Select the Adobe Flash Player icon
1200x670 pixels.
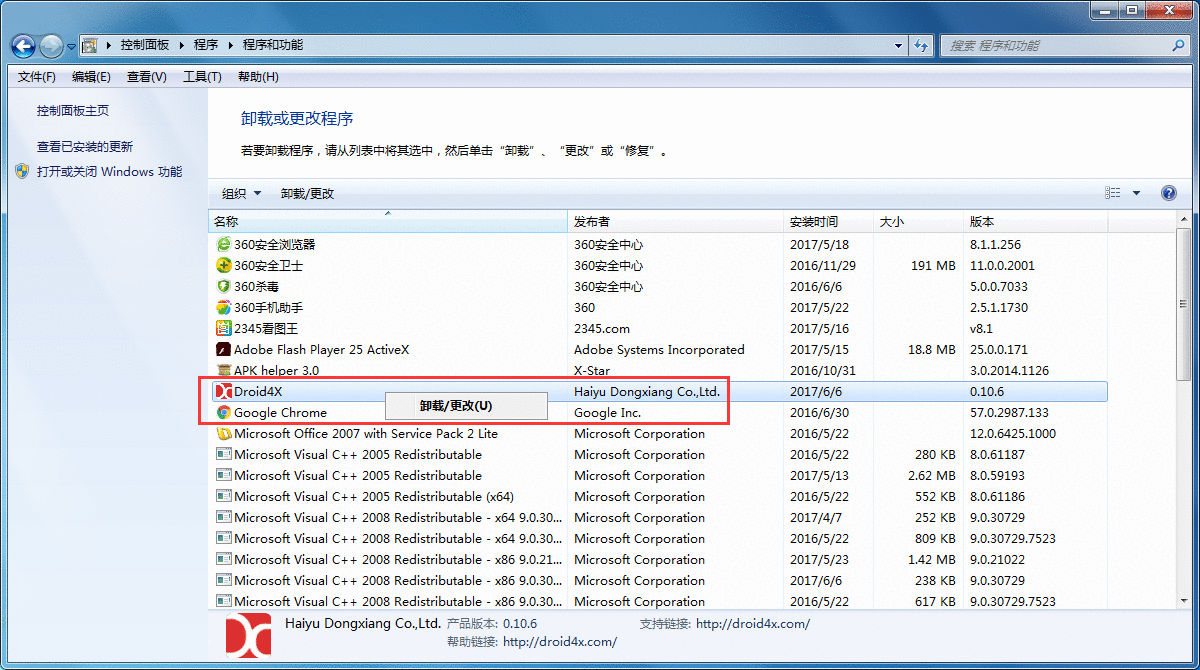coord(224,350)
